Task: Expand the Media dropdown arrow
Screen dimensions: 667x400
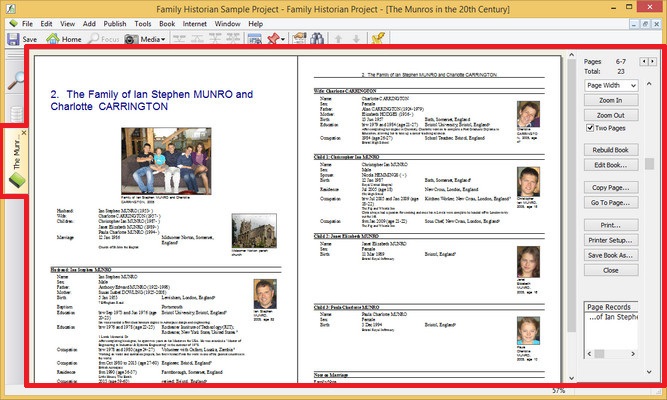Action: [163, 39]
